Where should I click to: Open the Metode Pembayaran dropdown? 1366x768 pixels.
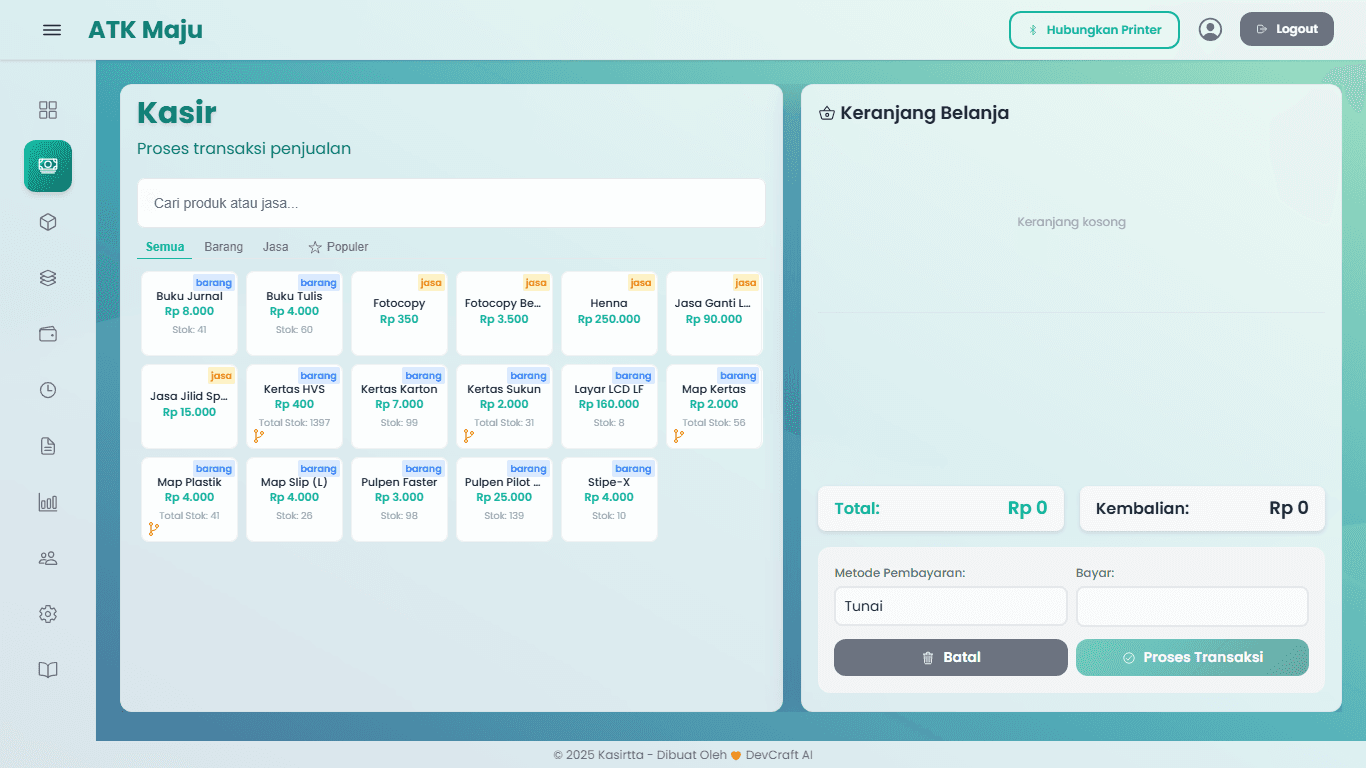coord(950,606)
